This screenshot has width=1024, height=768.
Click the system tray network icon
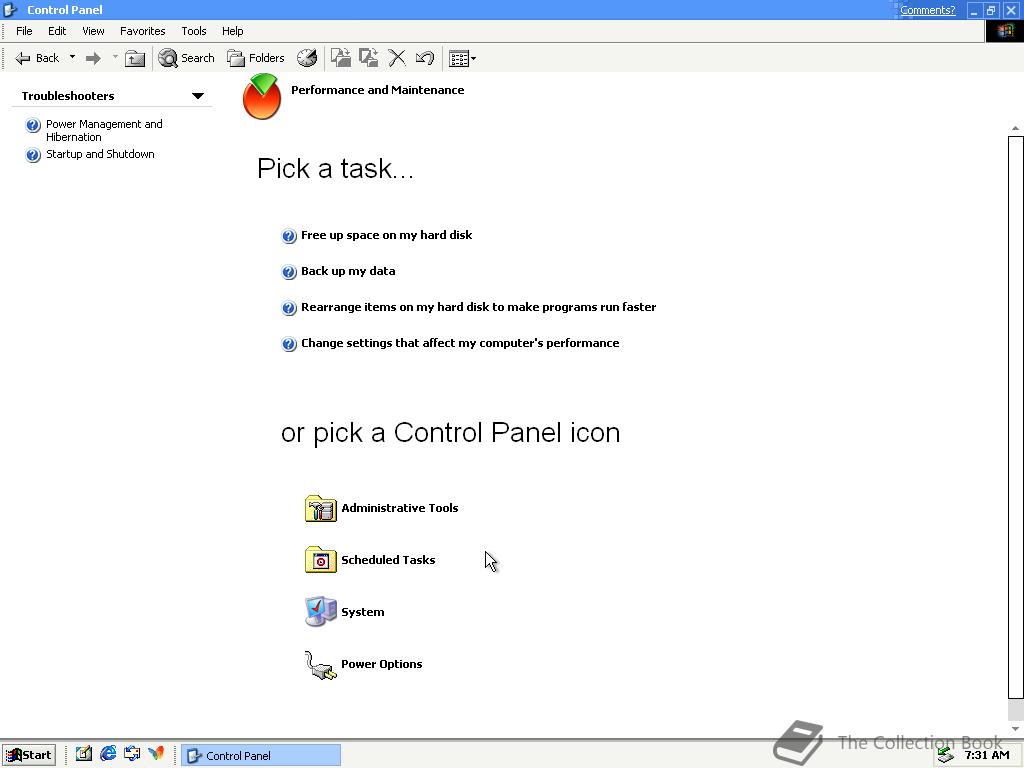click(946, 756)
